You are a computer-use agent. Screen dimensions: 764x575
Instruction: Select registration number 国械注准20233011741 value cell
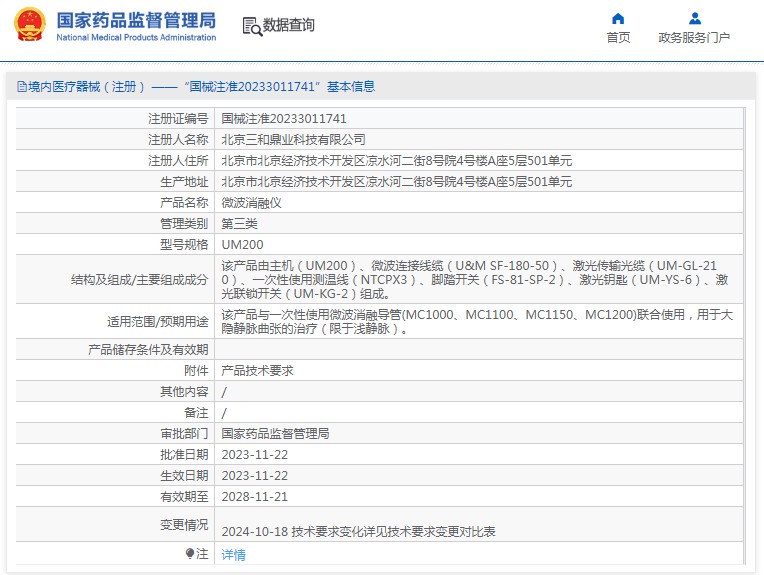click(x=284, y=118)
